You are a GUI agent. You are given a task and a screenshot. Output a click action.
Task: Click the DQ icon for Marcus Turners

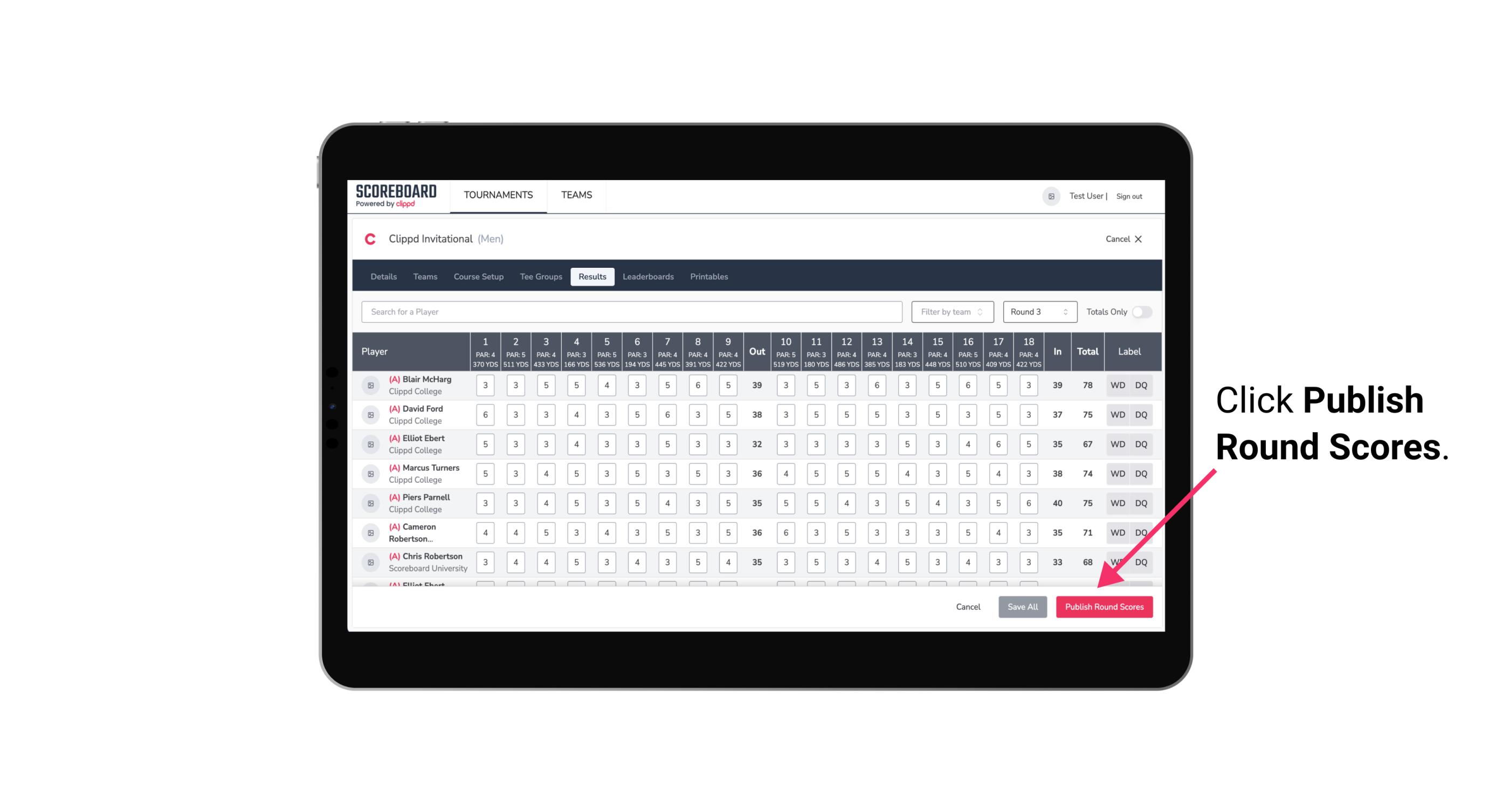click(1141, 473)
